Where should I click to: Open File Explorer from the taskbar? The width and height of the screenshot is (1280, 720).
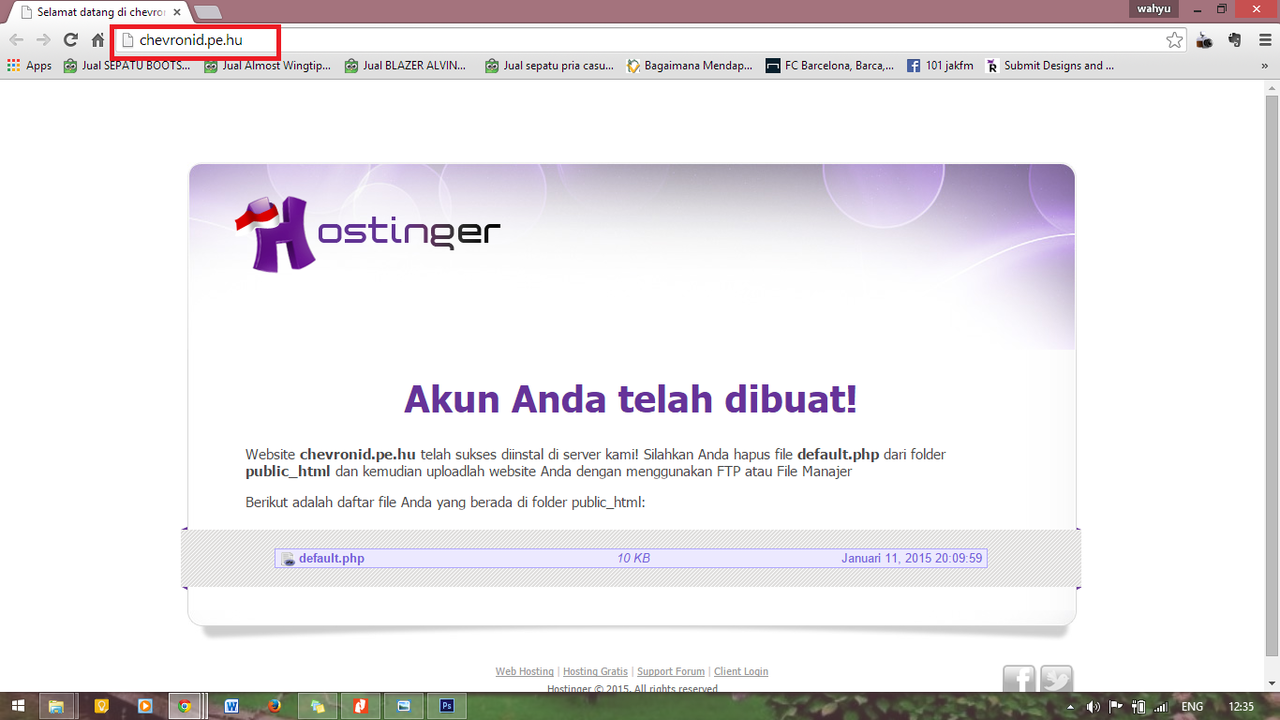56,706
